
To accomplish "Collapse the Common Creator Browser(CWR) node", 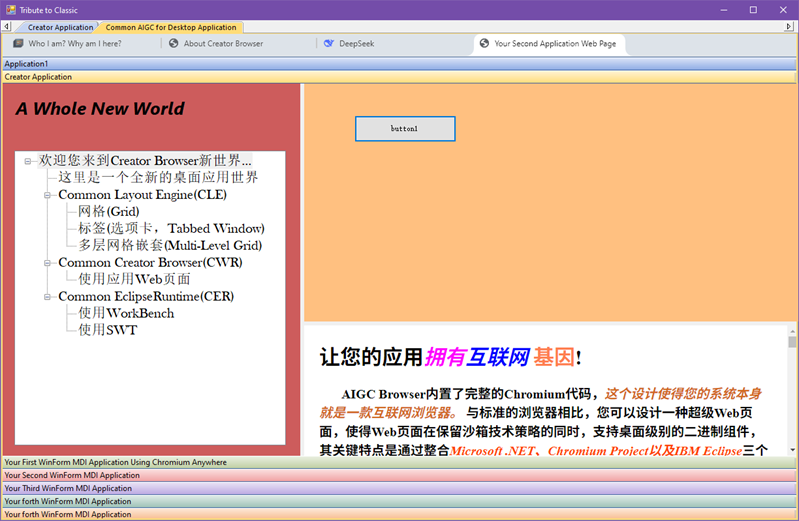I will pos(47,263).
